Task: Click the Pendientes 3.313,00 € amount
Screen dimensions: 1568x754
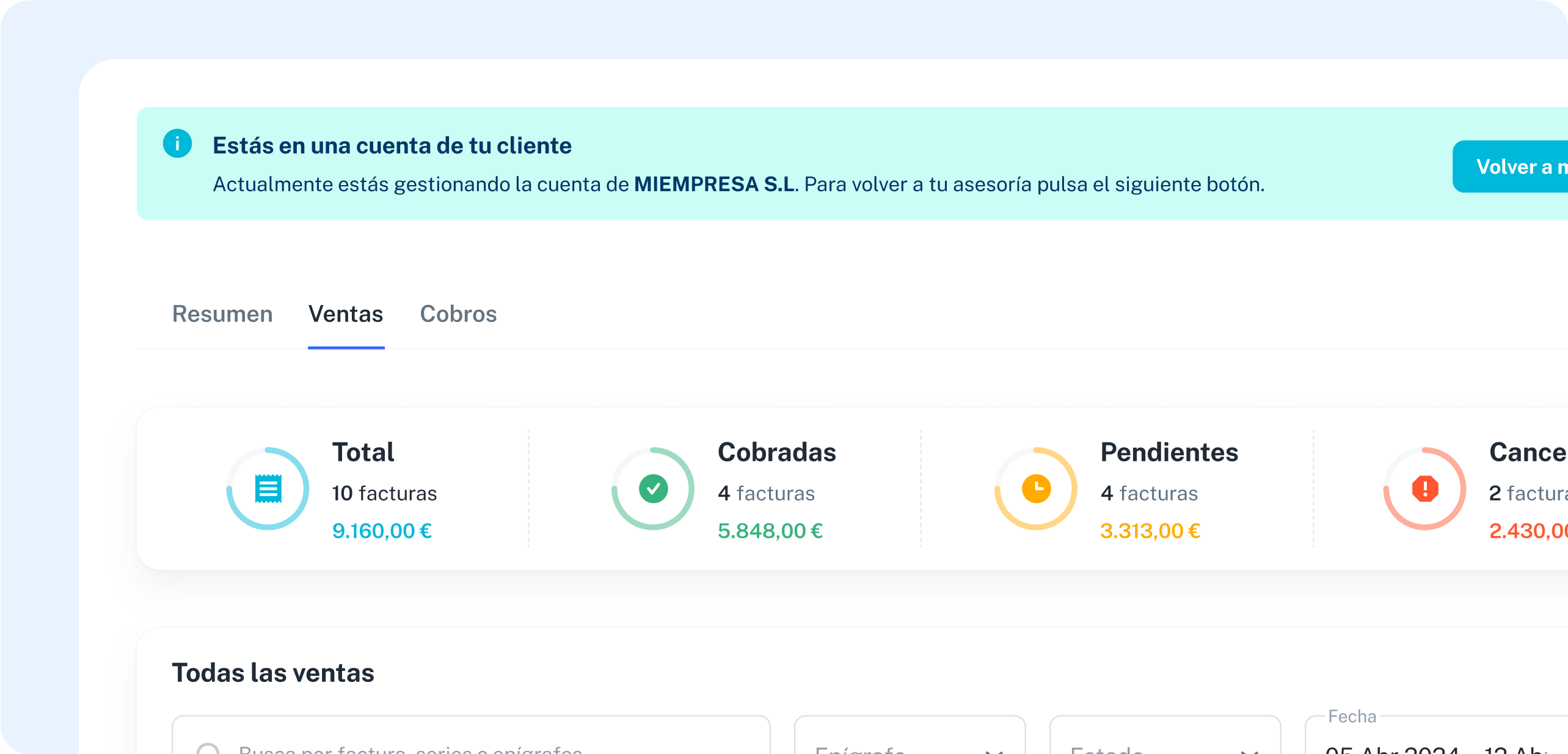Action: 1150,531
